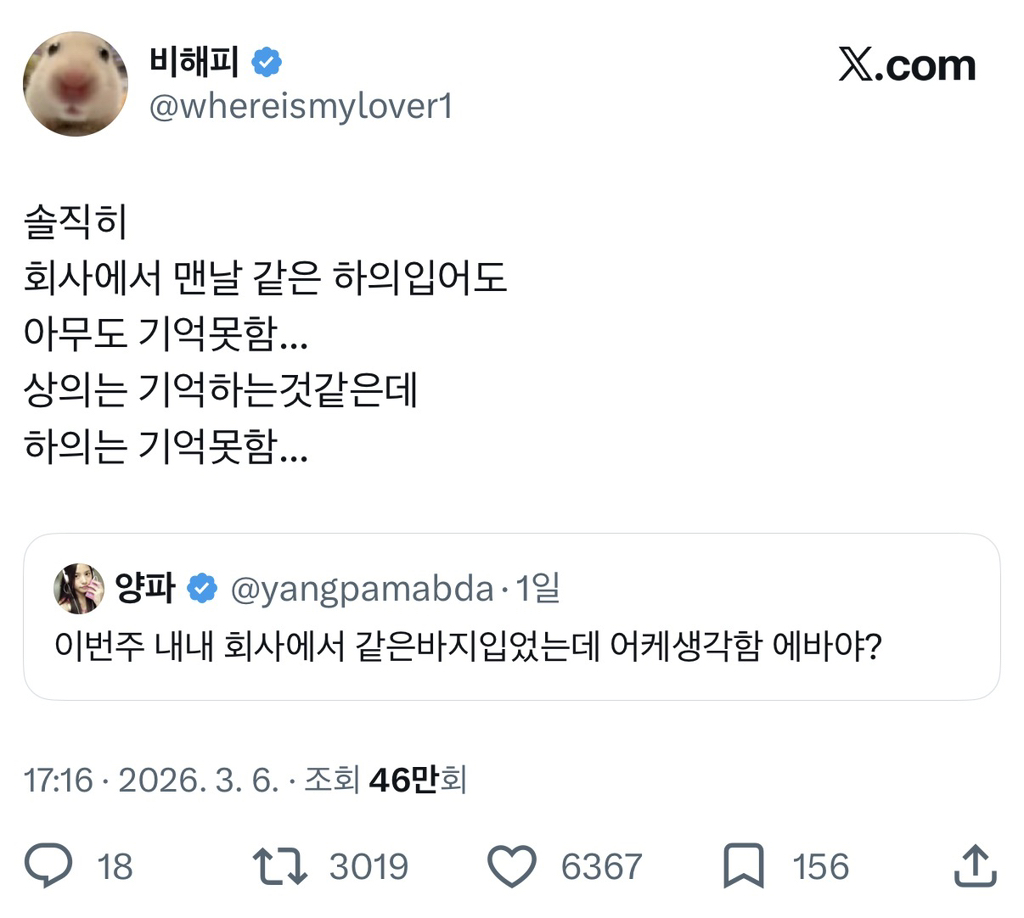
Task: Open the quoted post text by 양파
Action: [x=467, y=648]
